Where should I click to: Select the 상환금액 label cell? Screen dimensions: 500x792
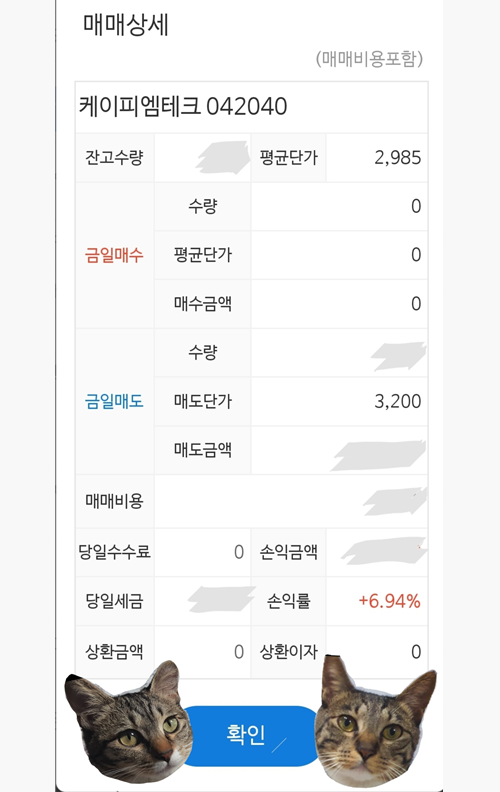[x=115, y=652]
